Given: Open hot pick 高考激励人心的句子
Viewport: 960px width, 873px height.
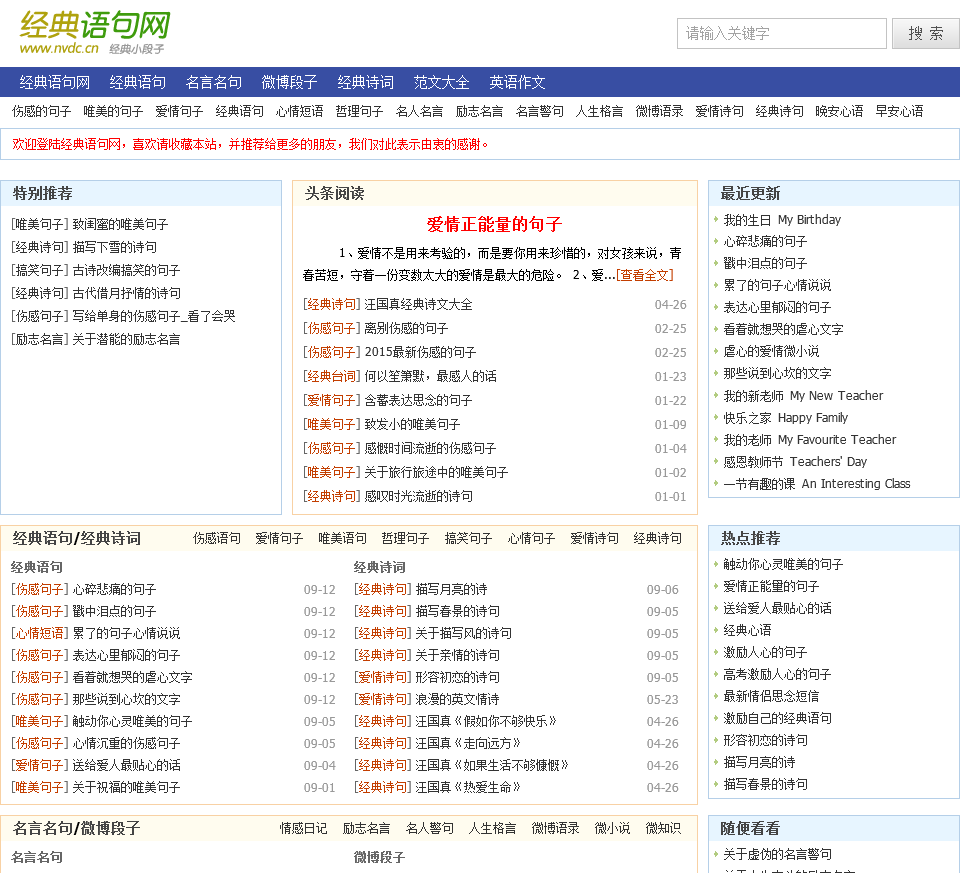Looking at the screenshot, I should 778,675.
